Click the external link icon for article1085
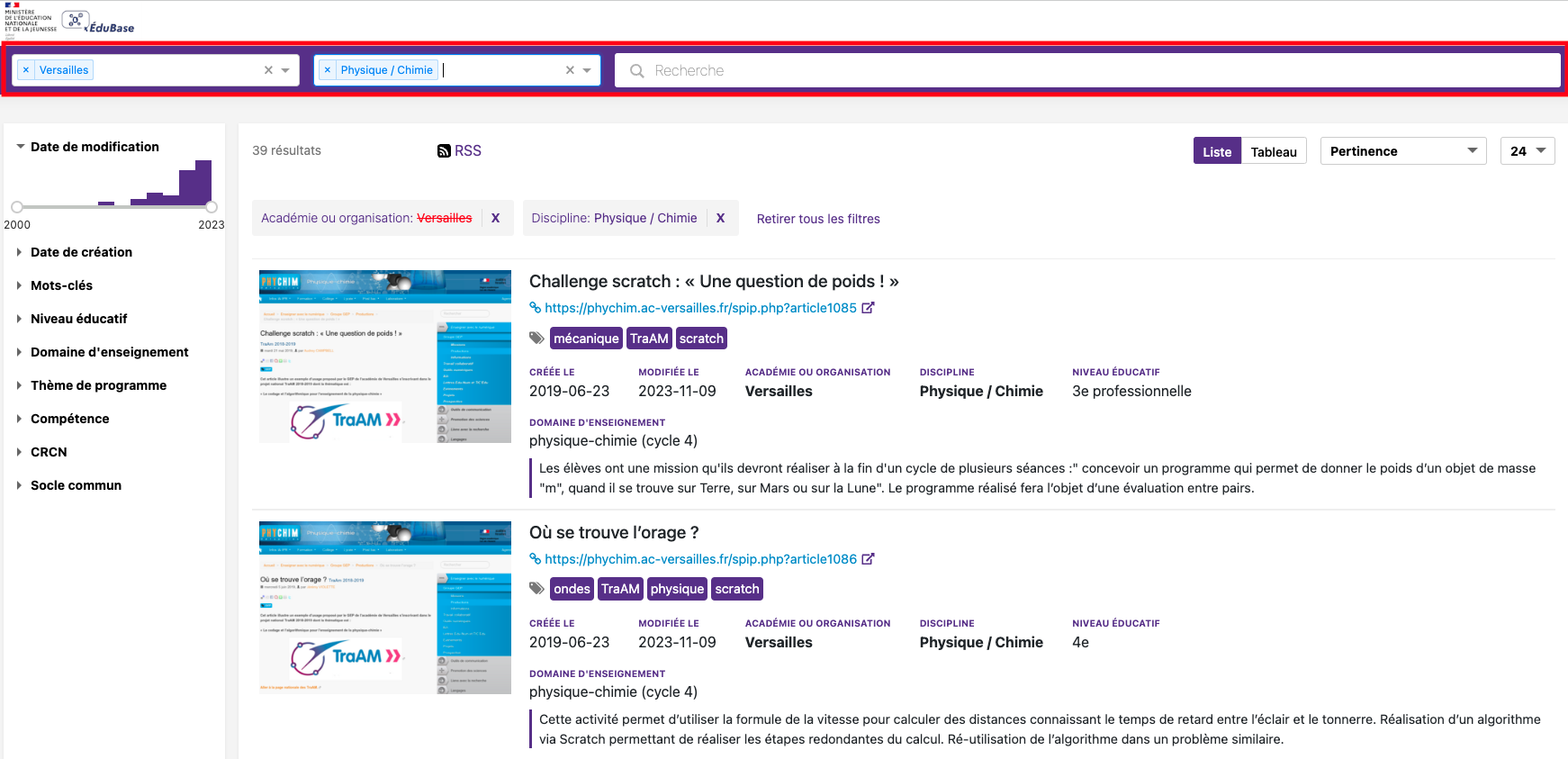 pyautogui.click(x=868, y=308)
